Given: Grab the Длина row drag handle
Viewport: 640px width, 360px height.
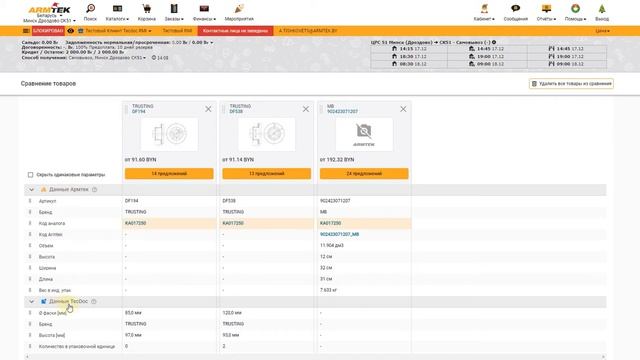Looking at the screenshot, I should tap(30, 279).
